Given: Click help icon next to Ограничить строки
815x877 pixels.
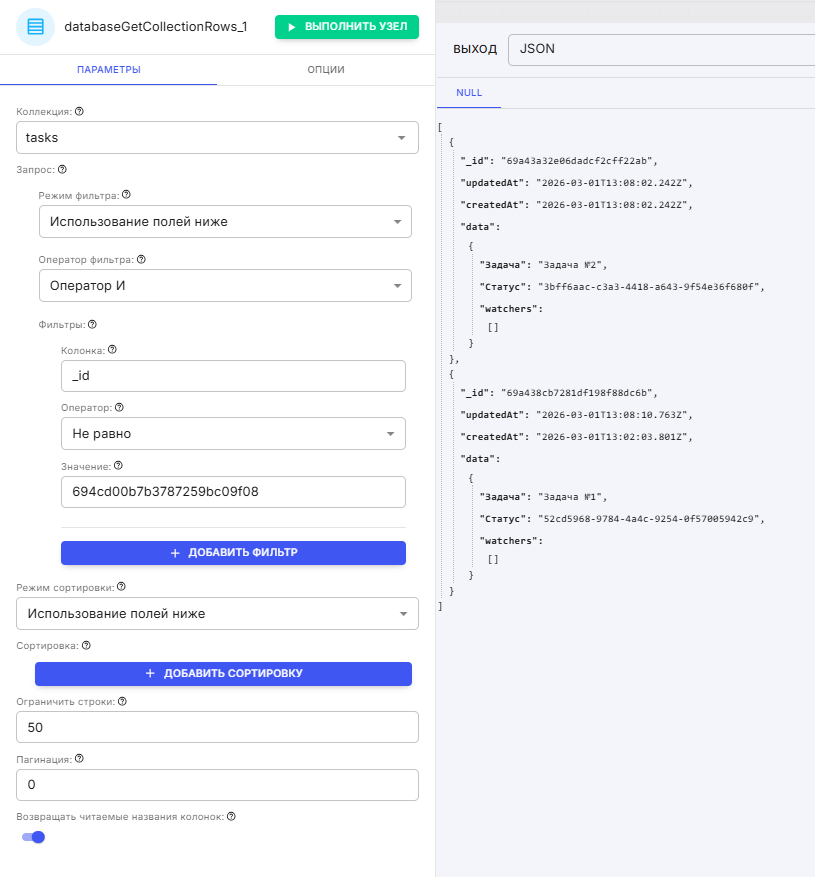Looking at the screenshot, I should [122, 701].
